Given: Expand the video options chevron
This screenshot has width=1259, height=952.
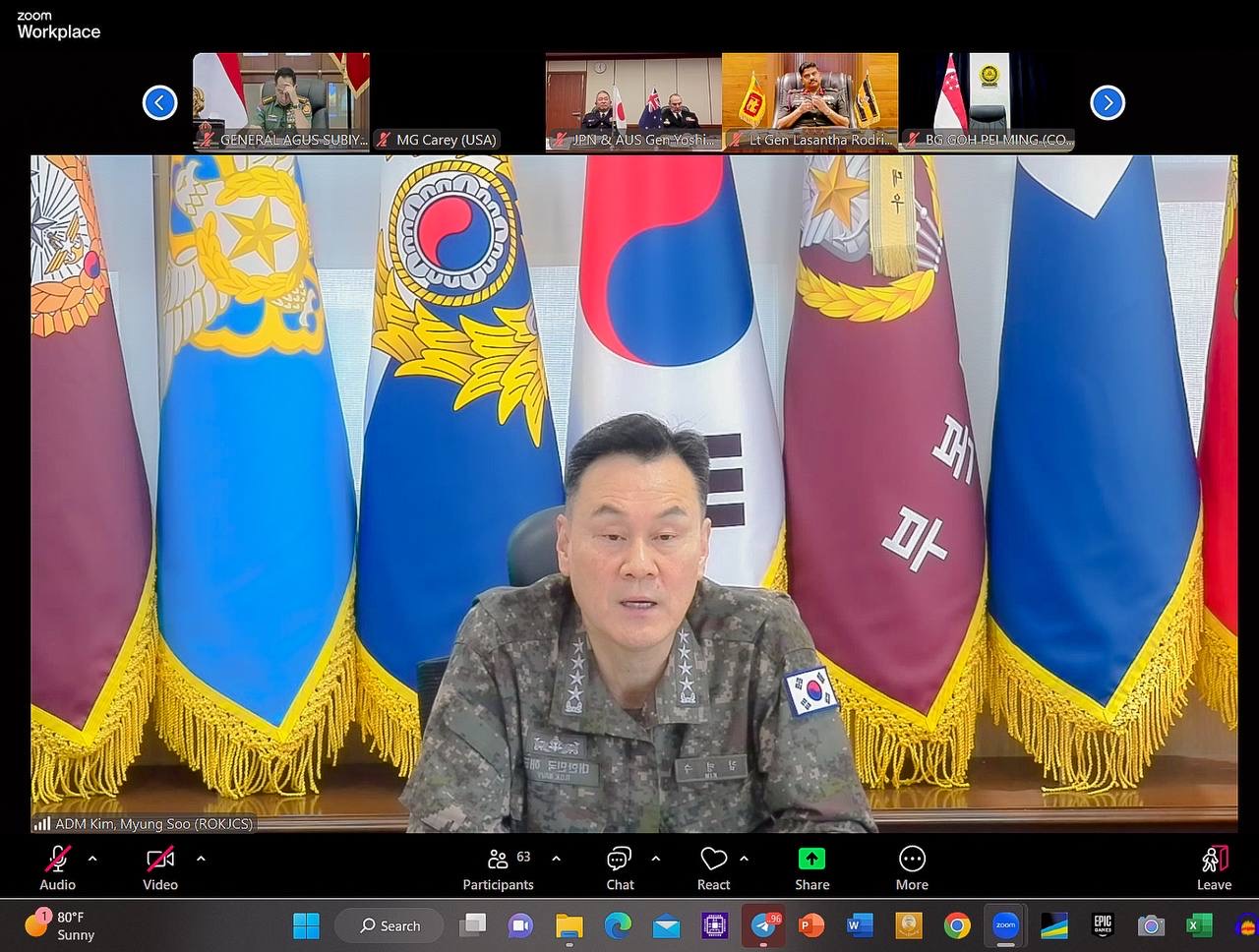Looking at the screenshot, I should [x=201, y=859].
